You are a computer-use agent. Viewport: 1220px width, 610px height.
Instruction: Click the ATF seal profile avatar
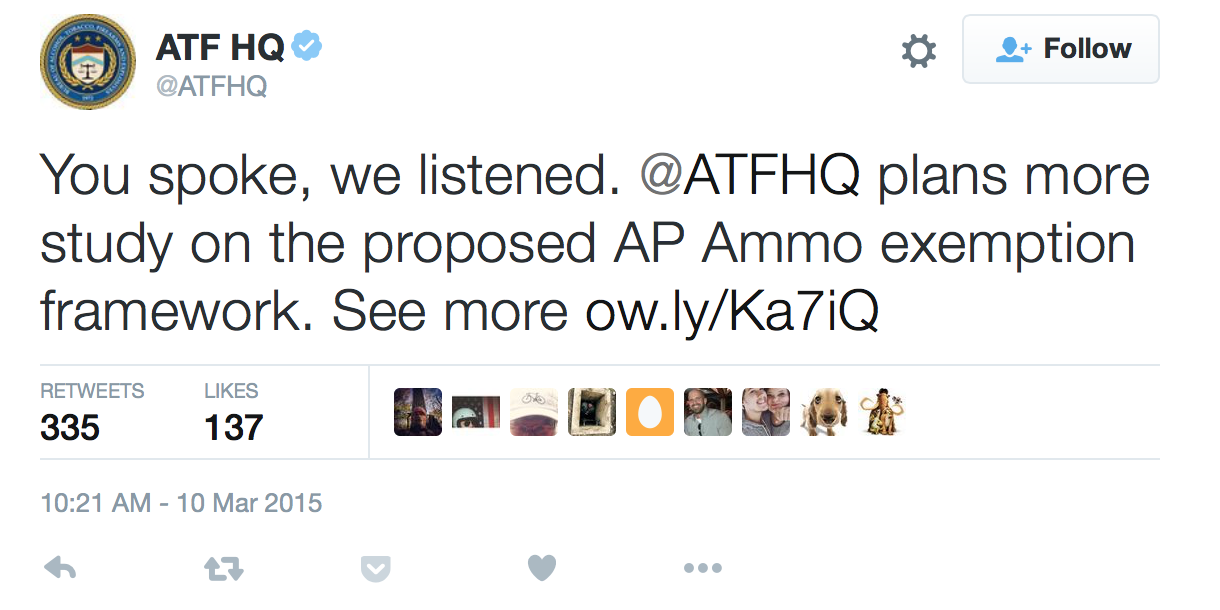(x=87, y=61)
